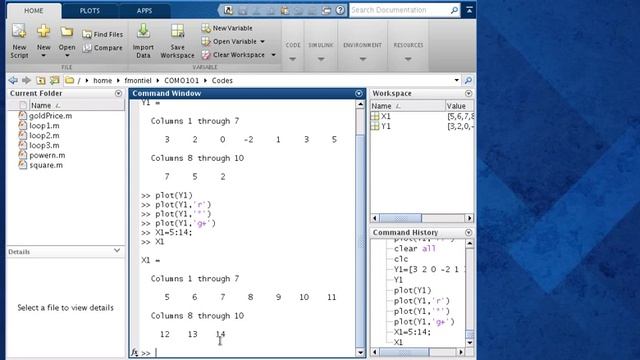Switch to the PLOTS tab

coord(90,11)
